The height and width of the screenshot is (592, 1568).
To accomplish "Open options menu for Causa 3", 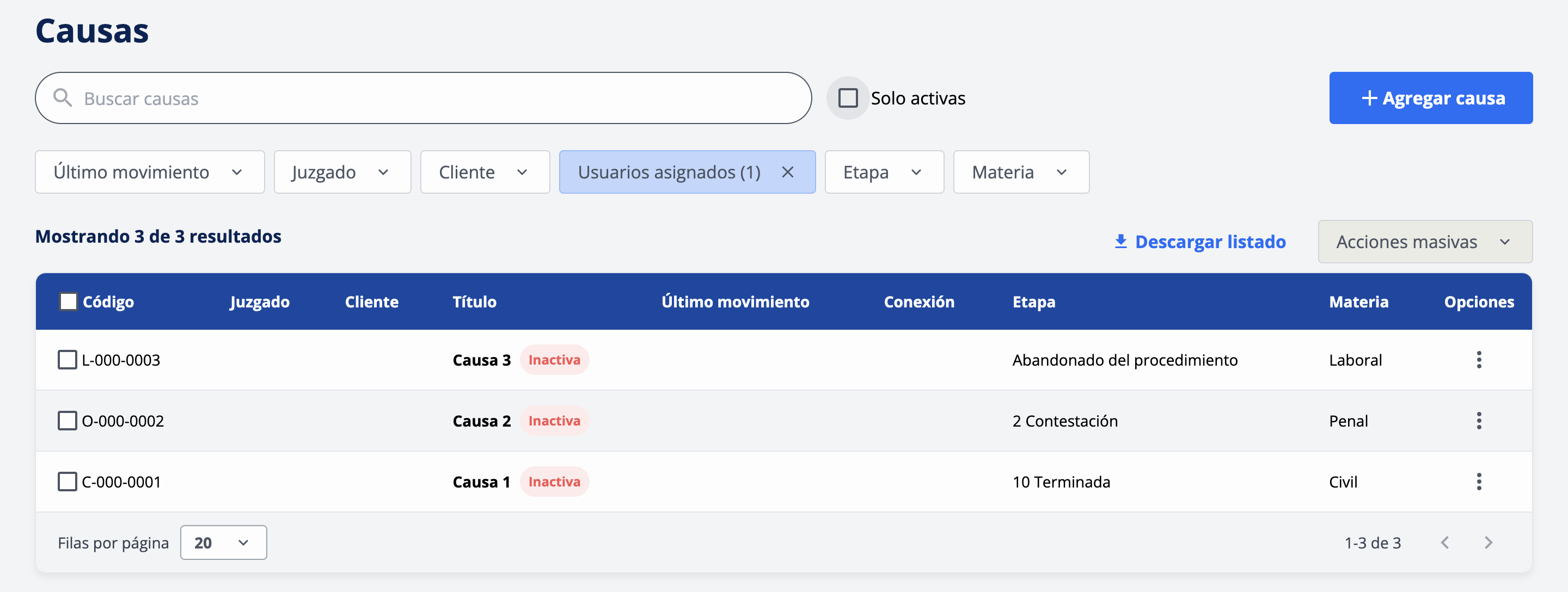I will 1479,360.
